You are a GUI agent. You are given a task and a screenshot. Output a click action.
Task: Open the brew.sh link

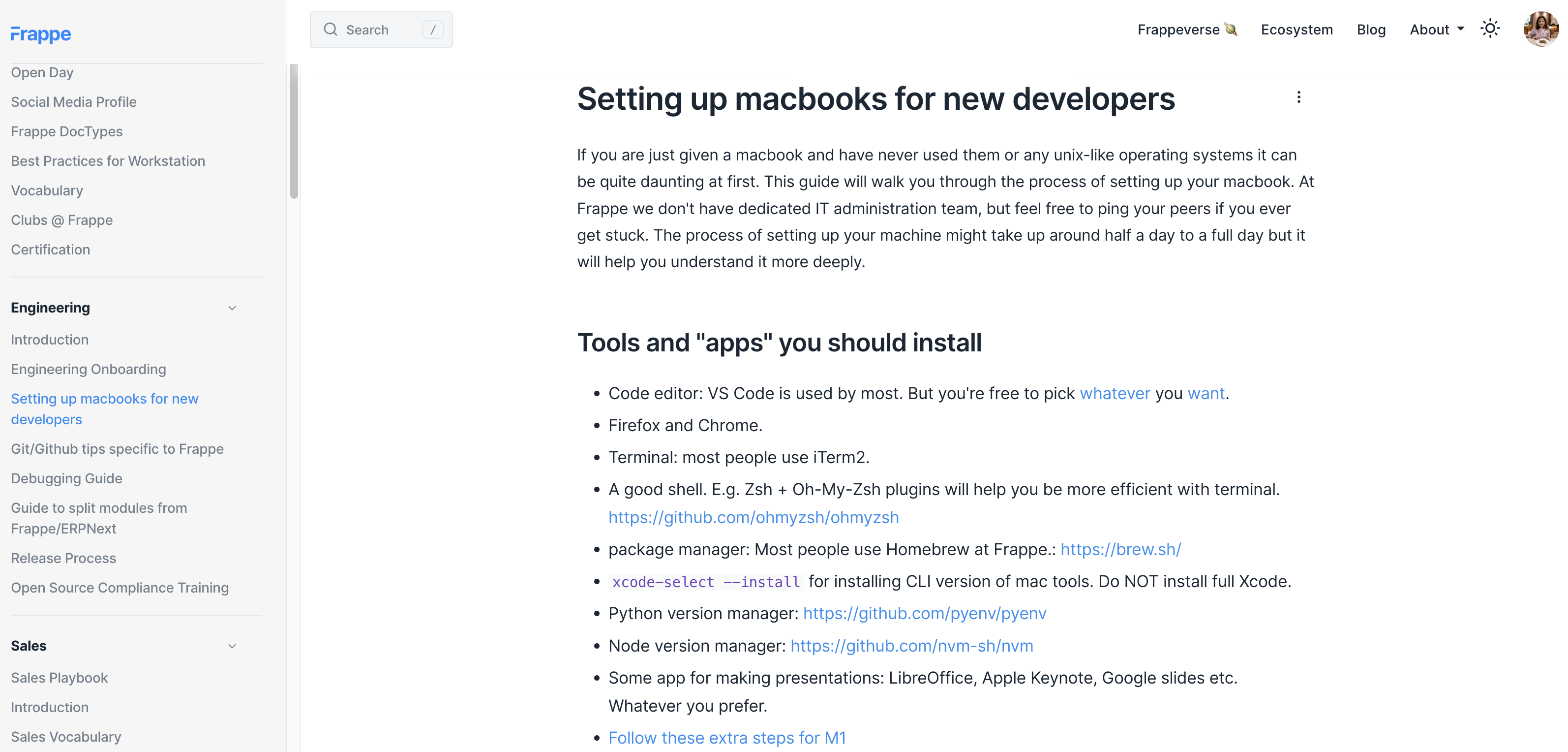pyautogui.click(x=1120, y=549)
